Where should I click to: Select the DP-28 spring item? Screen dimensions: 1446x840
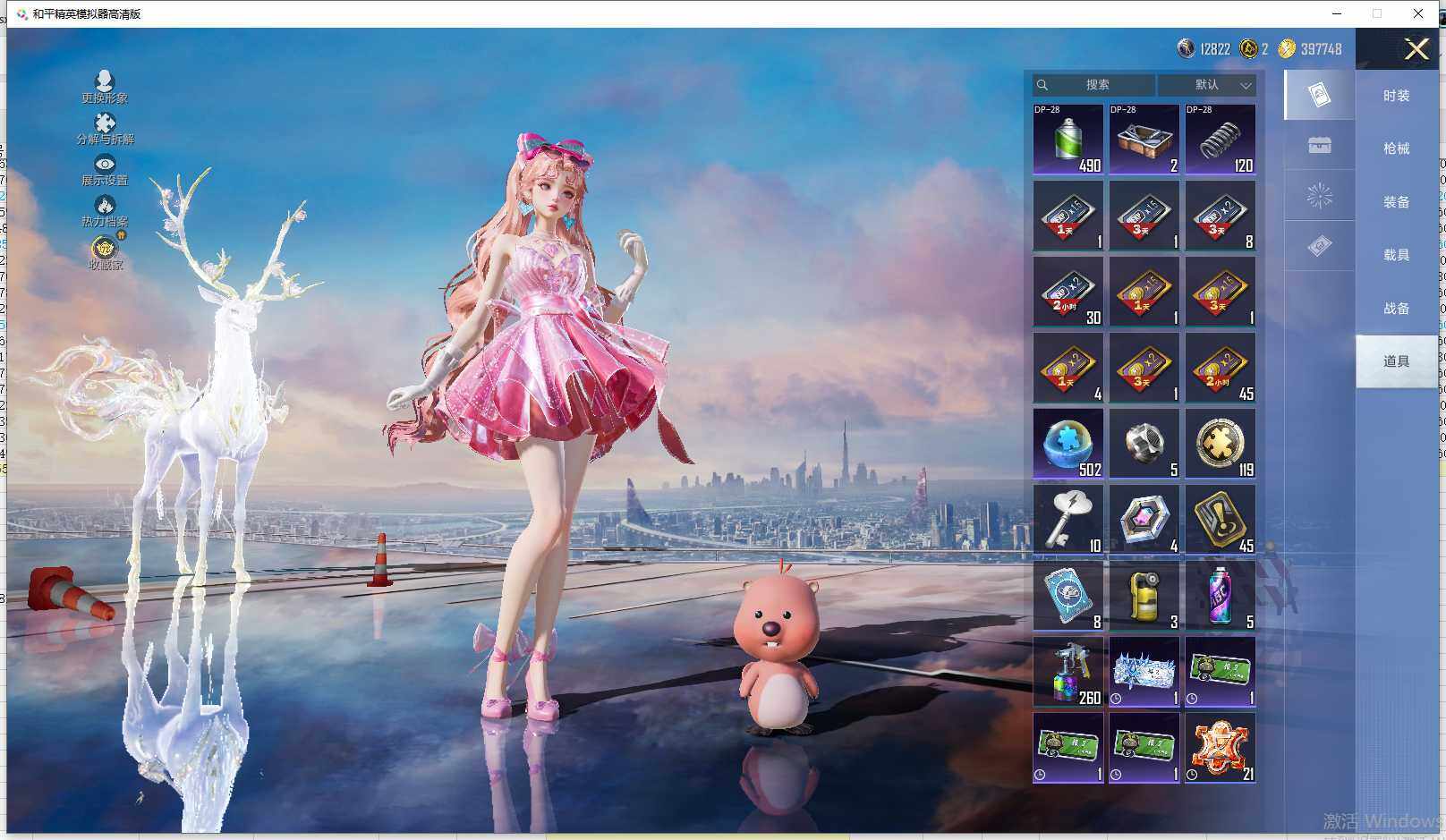click(1221, 140)
